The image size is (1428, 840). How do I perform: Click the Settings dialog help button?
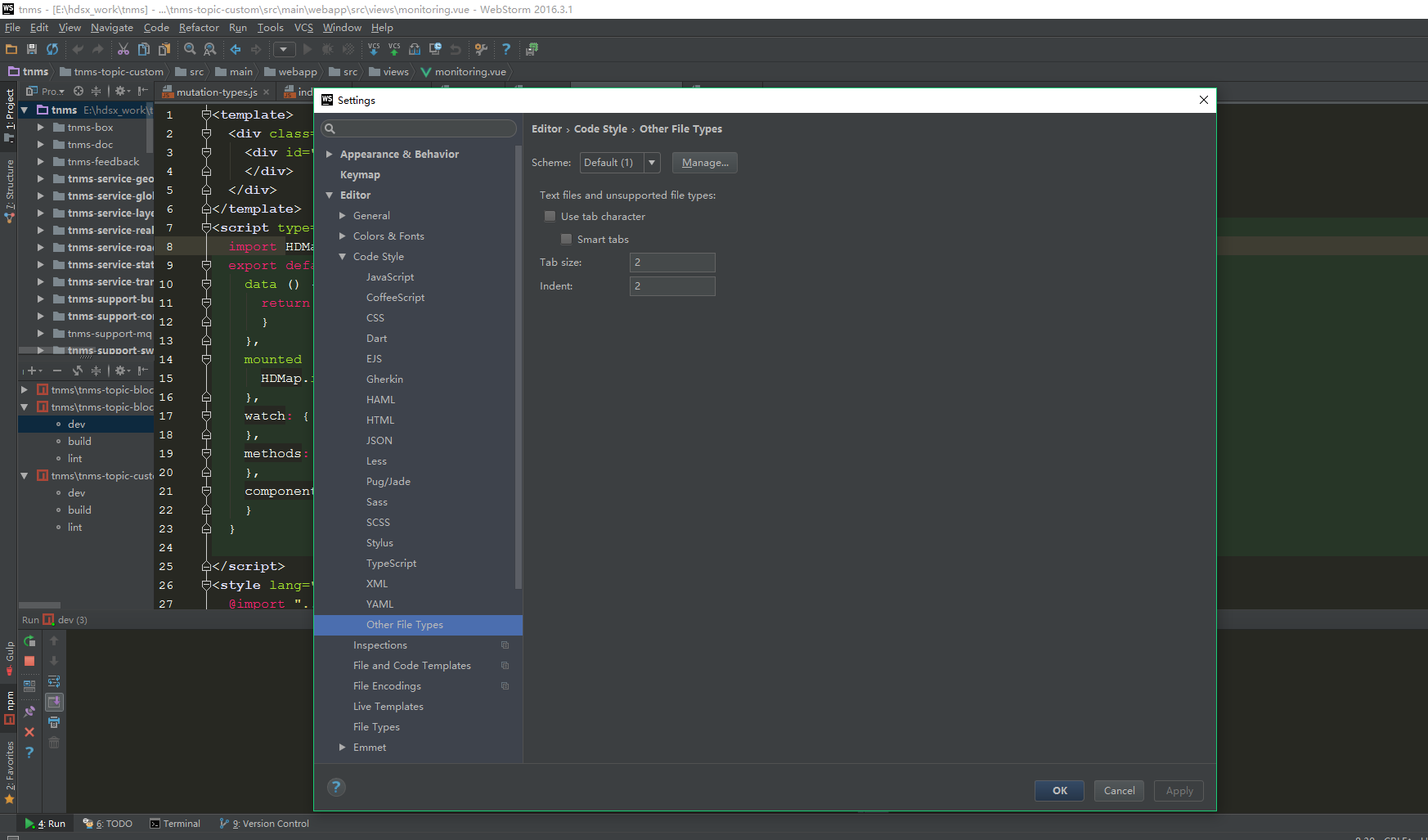336,787
